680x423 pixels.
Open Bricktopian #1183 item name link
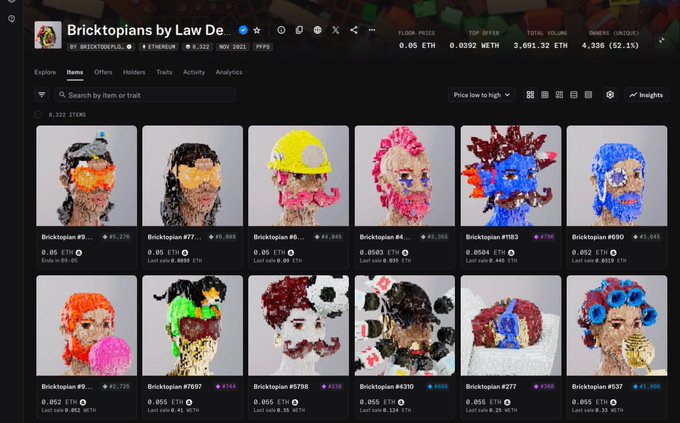click(x=492, y=237)
